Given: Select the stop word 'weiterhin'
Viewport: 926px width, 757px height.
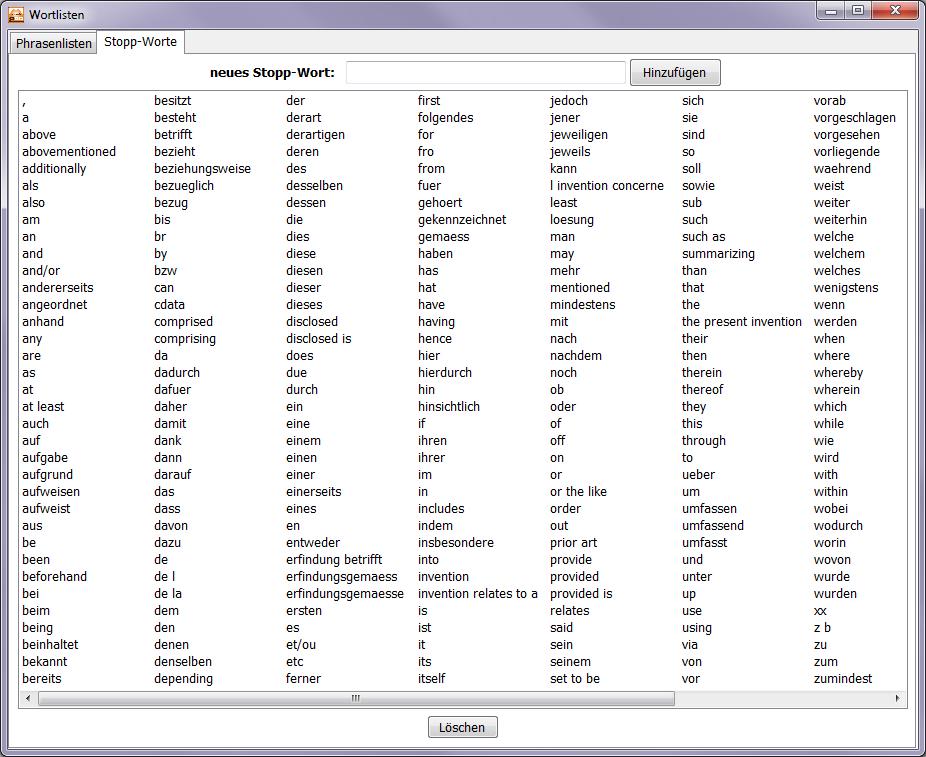Looking at the screenshot, I should [840, 220].
